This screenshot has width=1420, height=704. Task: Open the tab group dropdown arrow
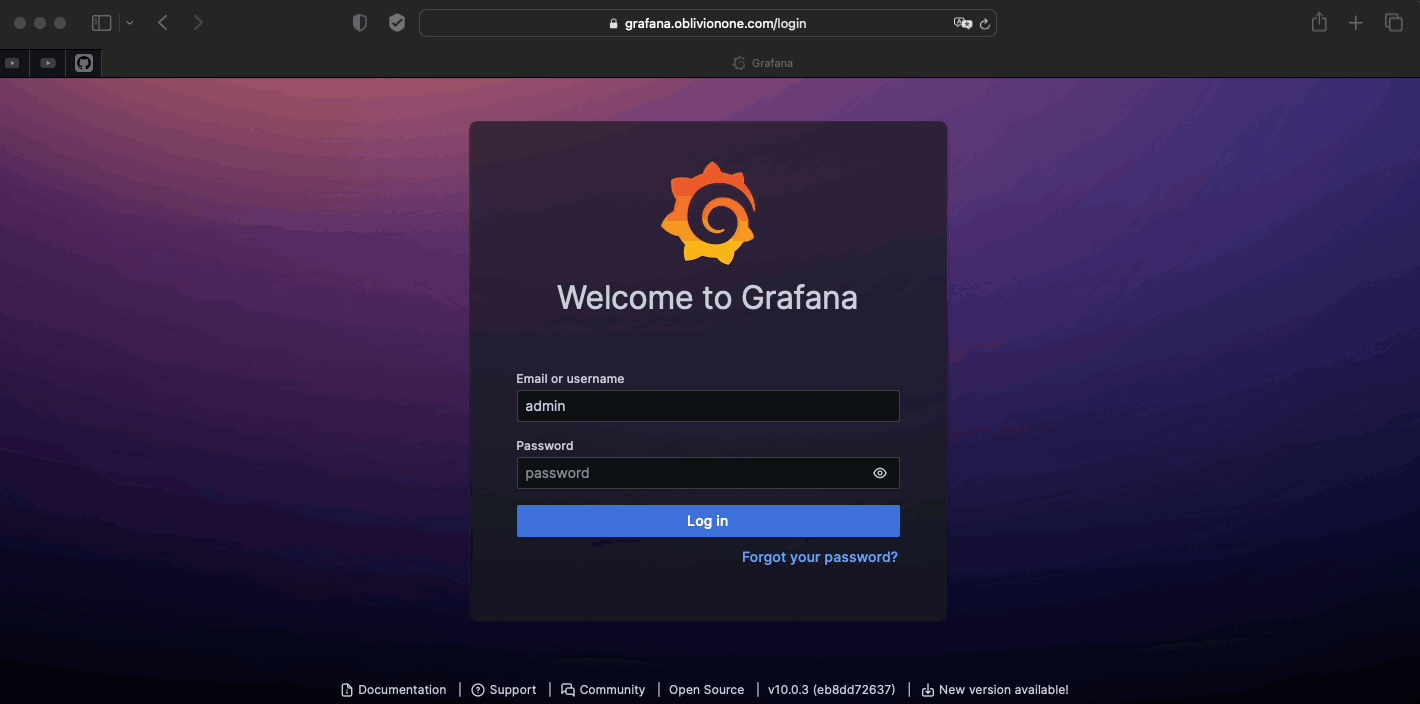click(x=130, y=23)
